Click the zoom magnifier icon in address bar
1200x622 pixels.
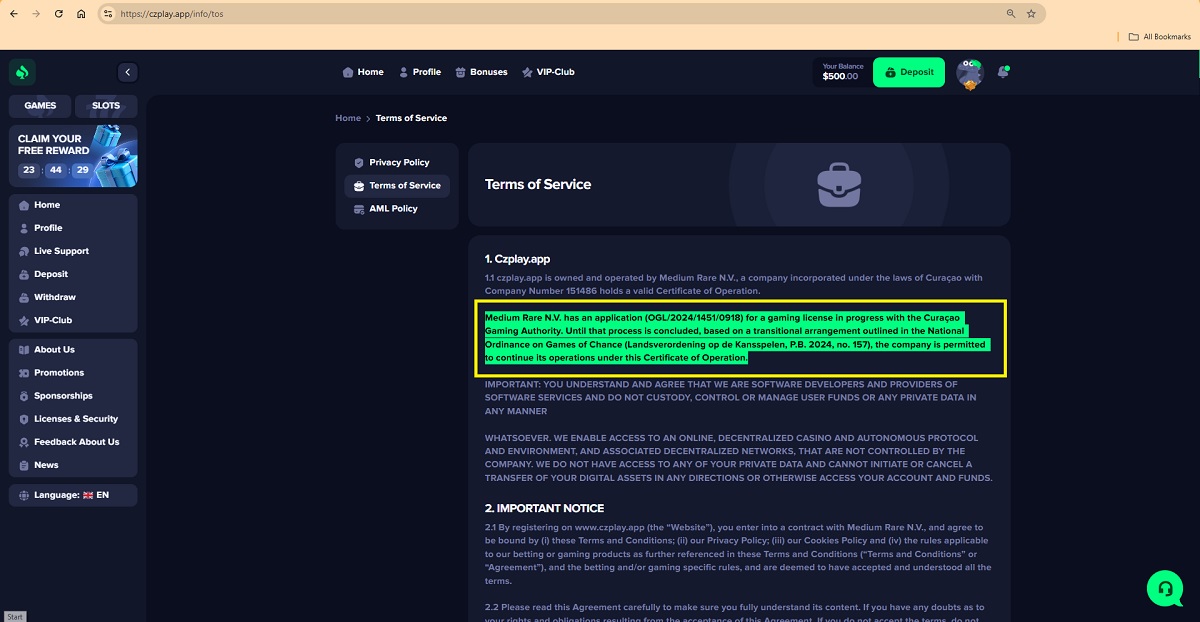[x=1011, y=14]
